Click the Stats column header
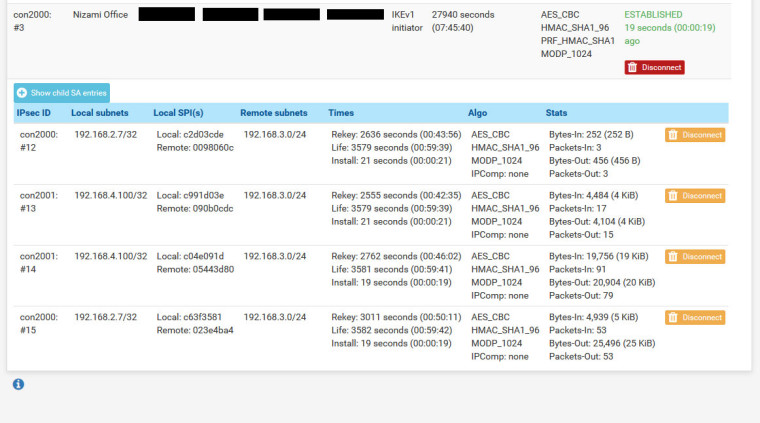760x423 pixels. (556, 113)
